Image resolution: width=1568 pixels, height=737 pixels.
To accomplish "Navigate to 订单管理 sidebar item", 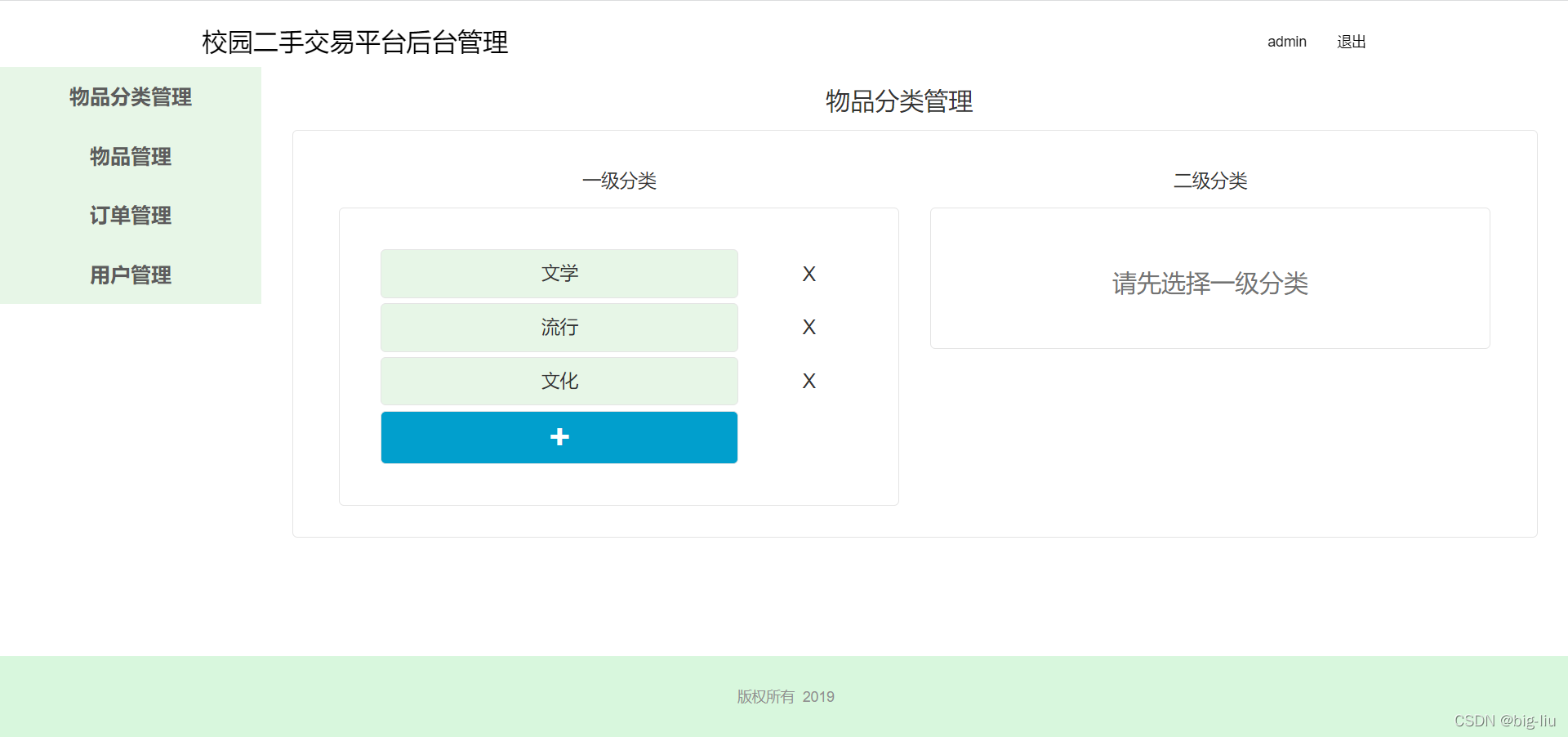I will click(x=131, y=216).
